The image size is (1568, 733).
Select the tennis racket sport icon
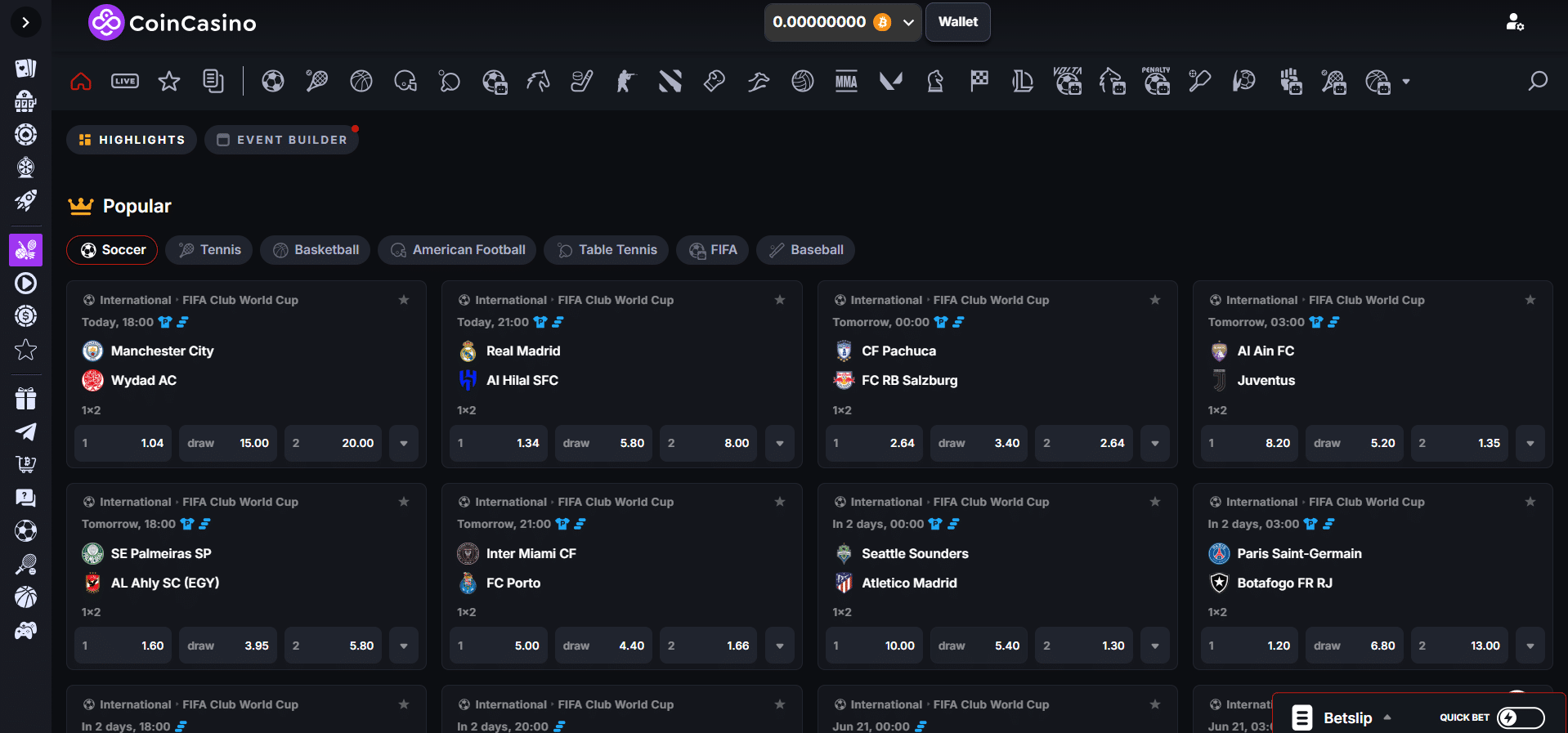coord(317,81)
